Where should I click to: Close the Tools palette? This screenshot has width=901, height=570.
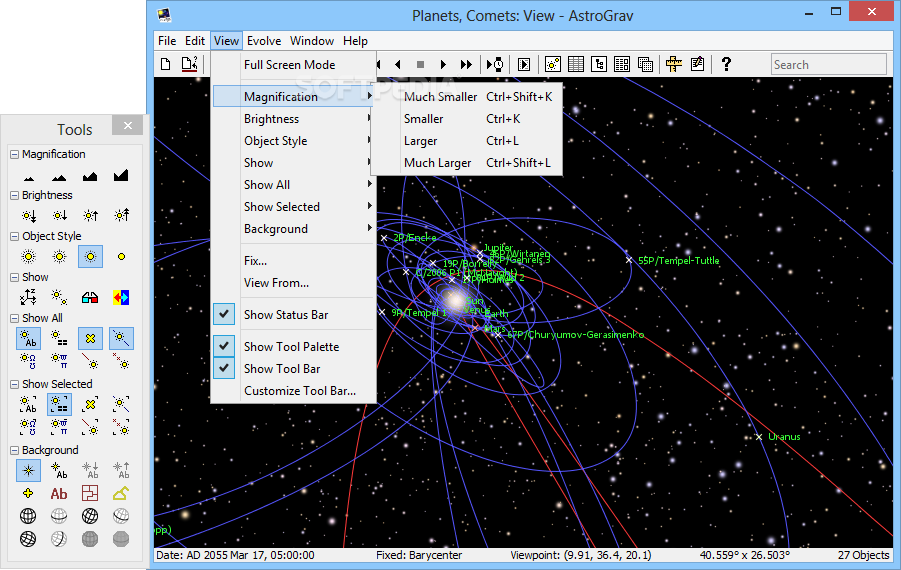(128, 125)
